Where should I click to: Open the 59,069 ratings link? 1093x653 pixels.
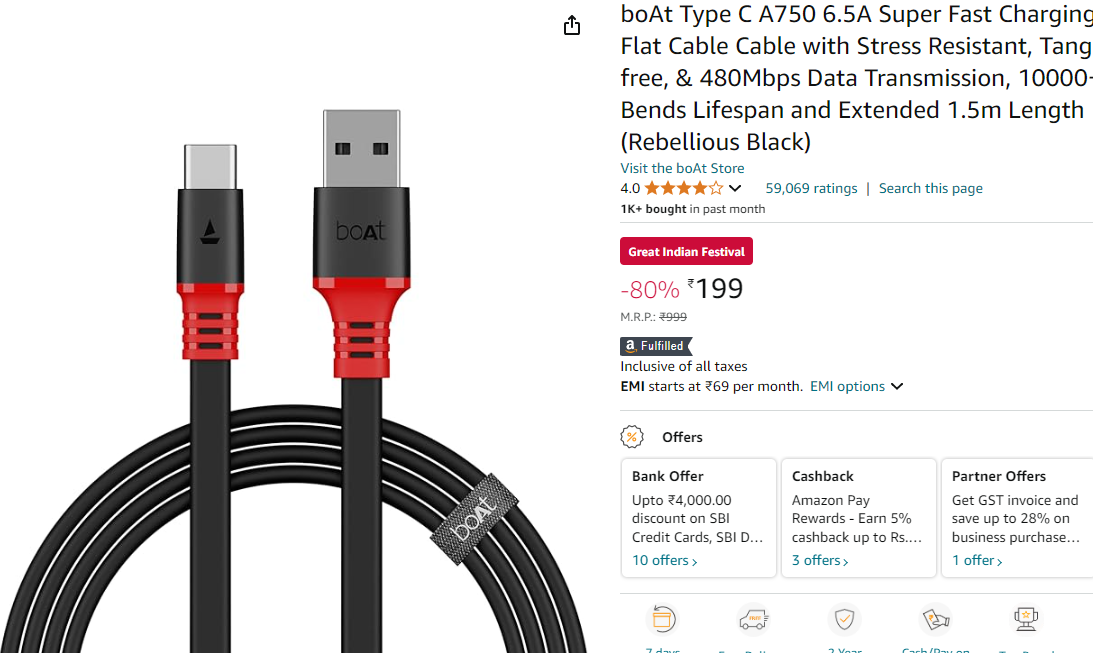pyautogui.click(x=811, y=188)
